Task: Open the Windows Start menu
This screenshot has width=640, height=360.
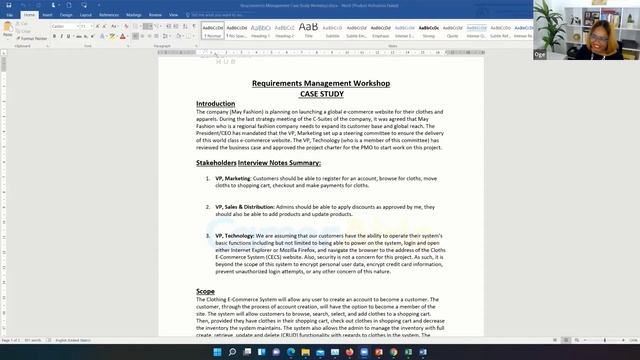Action: tap(217, 352)
